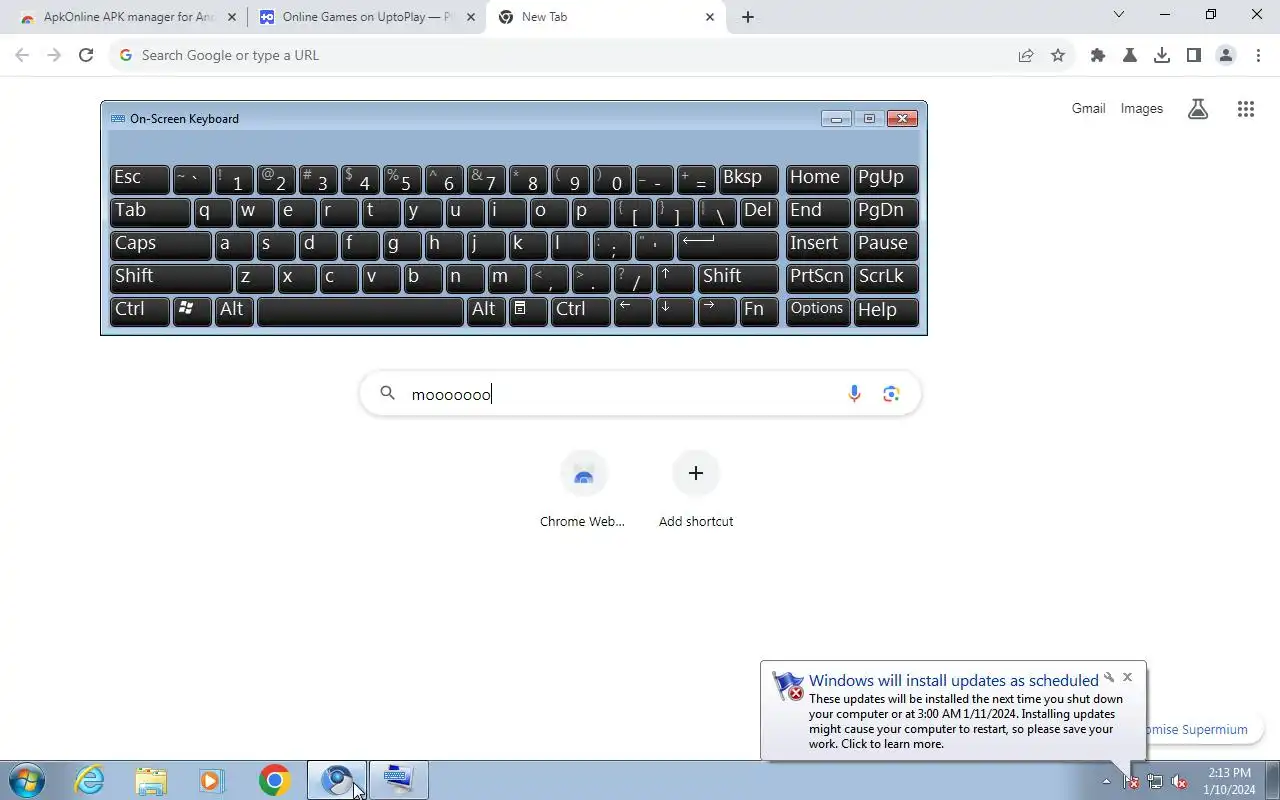
Task: Click the share page icon in address bar
Action: [1026, 55]
